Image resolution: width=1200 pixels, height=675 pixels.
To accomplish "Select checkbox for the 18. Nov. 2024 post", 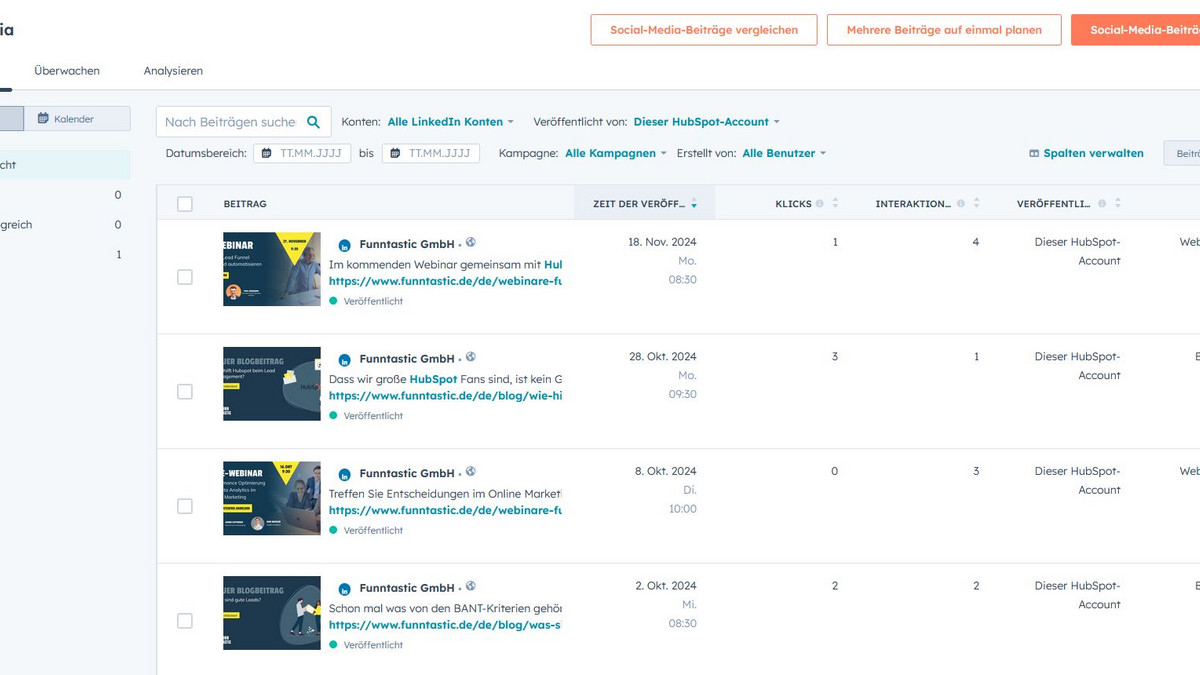I will pos(185,277).
